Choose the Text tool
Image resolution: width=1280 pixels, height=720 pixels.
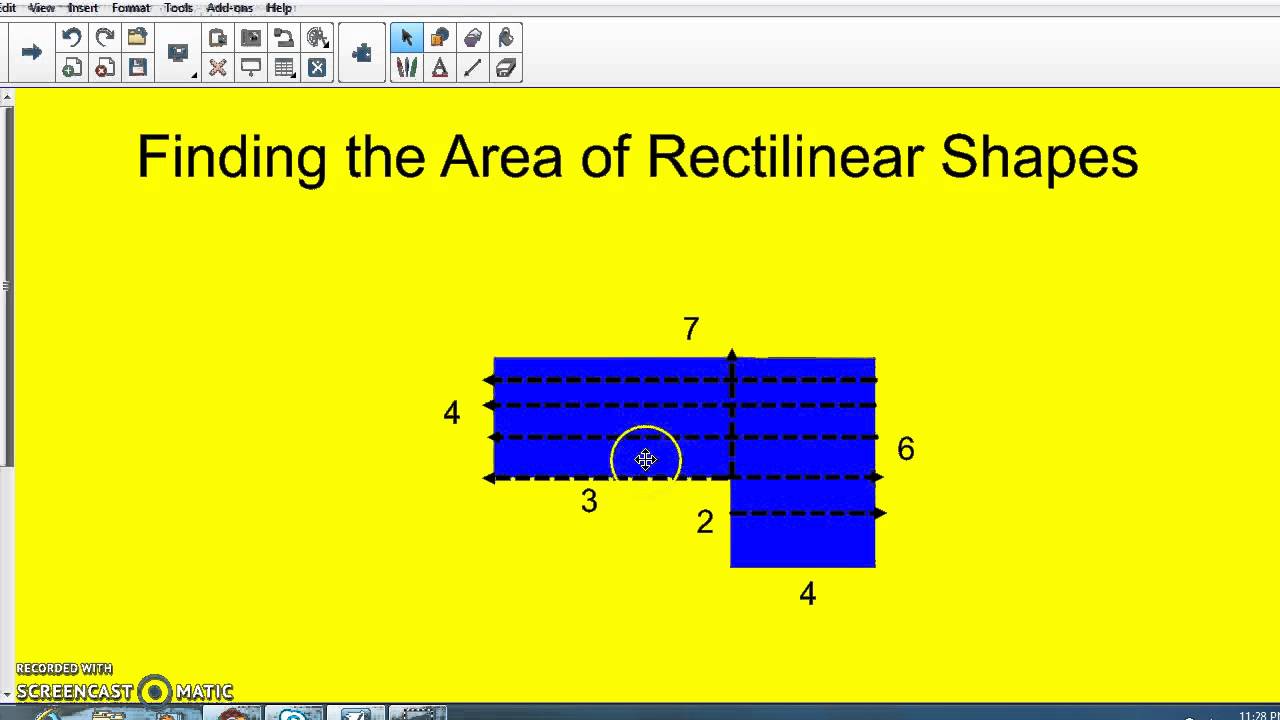pyautogui.click(x=439, y=68)
